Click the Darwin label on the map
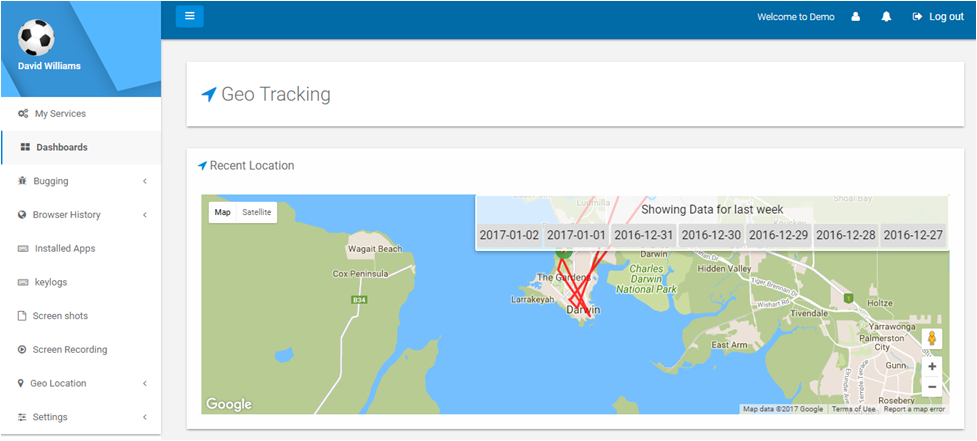The image size is (977, 441). pos(583,310)
